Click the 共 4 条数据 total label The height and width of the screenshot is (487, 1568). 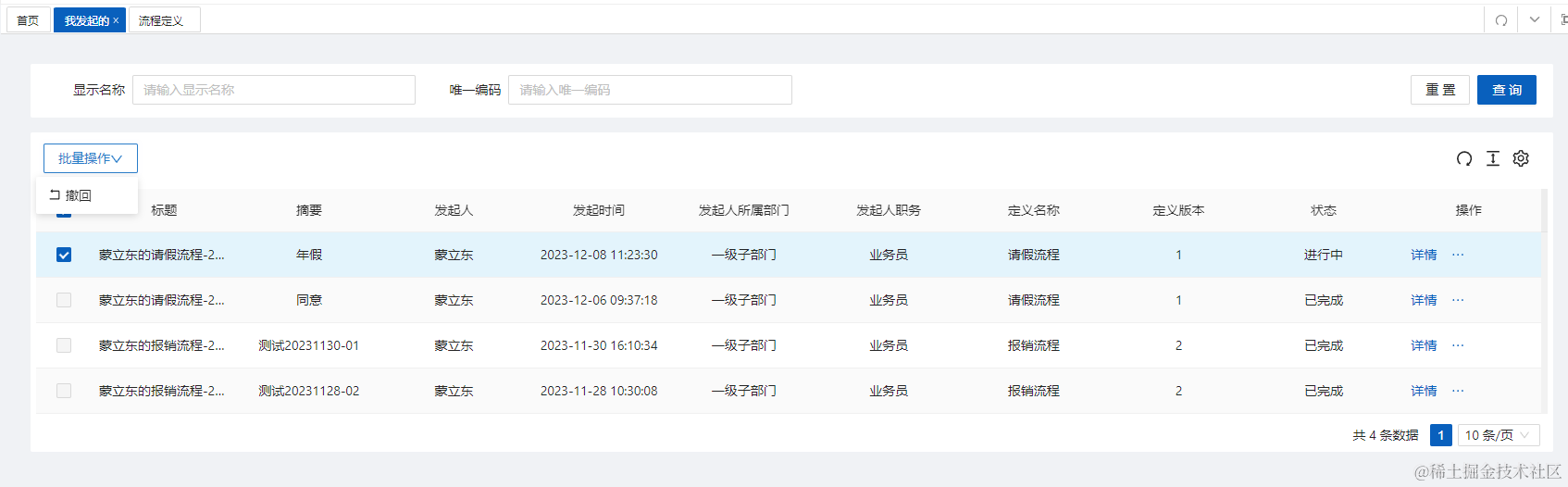1386,435
